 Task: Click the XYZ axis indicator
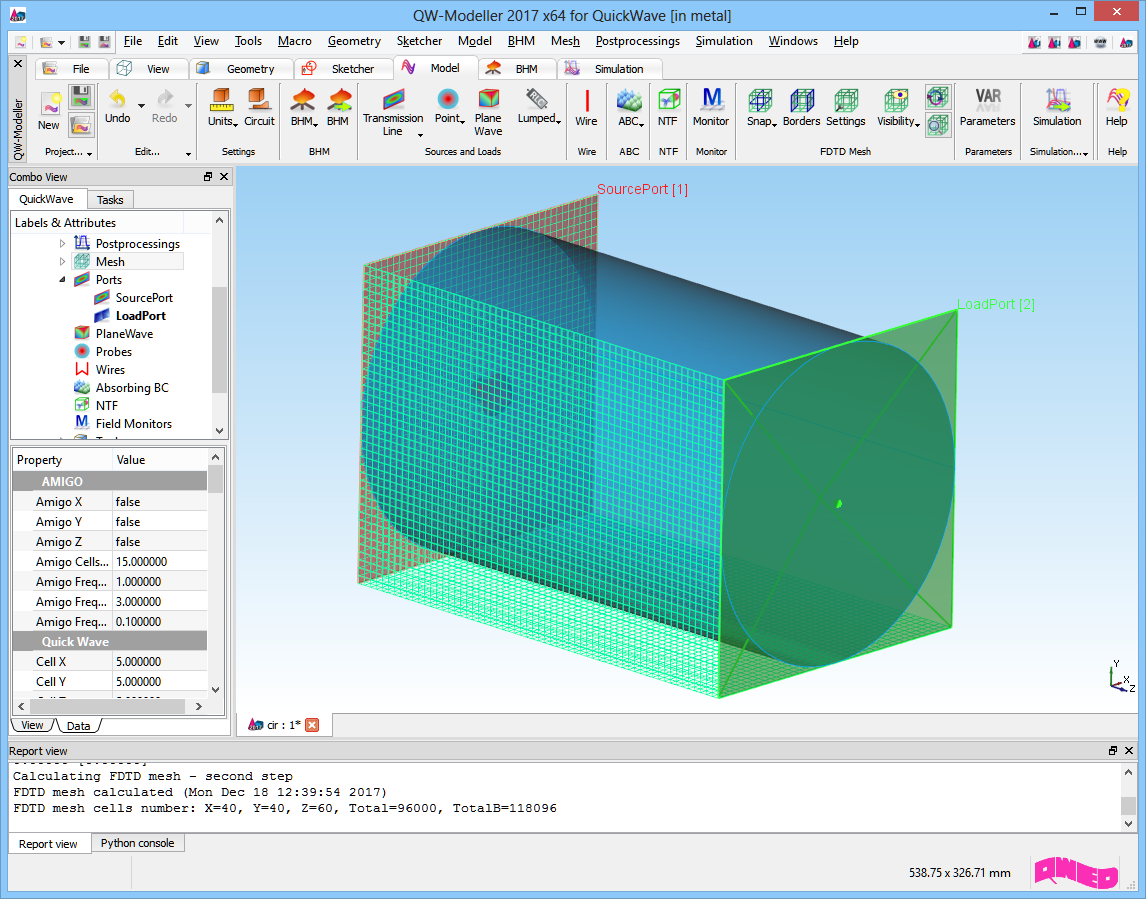tap(1122, 675)
